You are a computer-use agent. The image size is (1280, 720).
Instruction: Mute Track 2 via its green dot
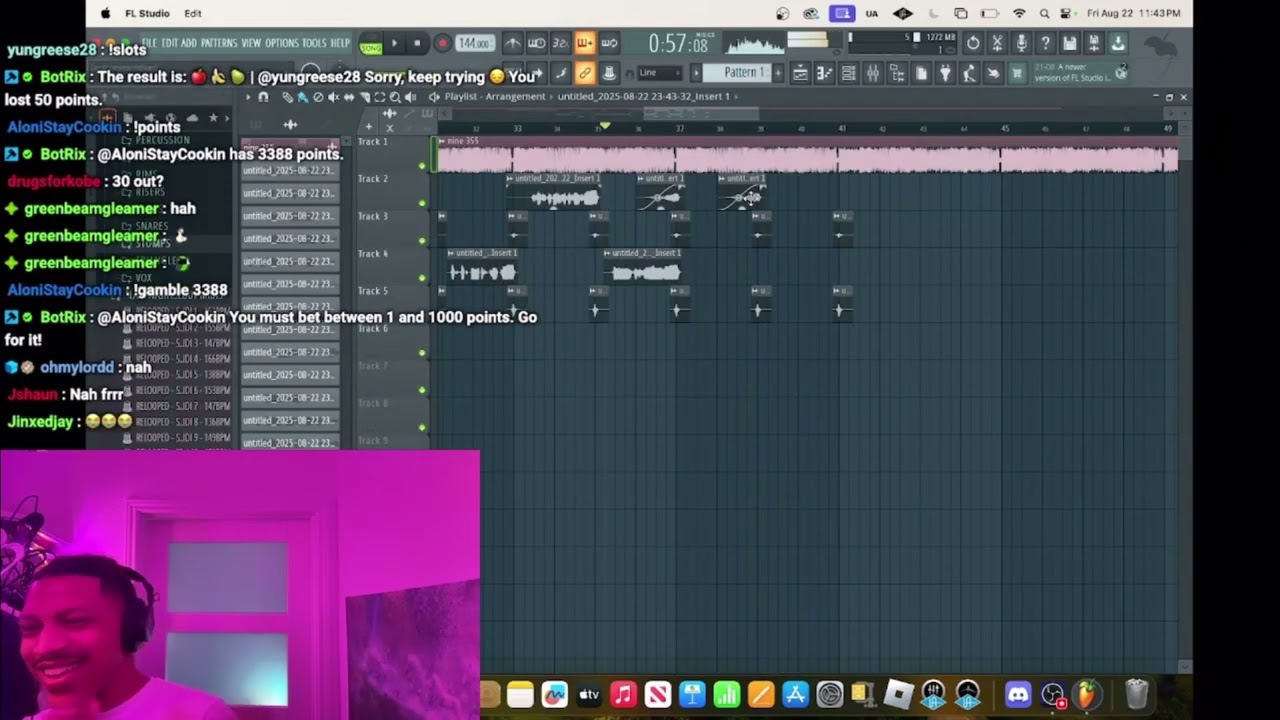(422, 203)
